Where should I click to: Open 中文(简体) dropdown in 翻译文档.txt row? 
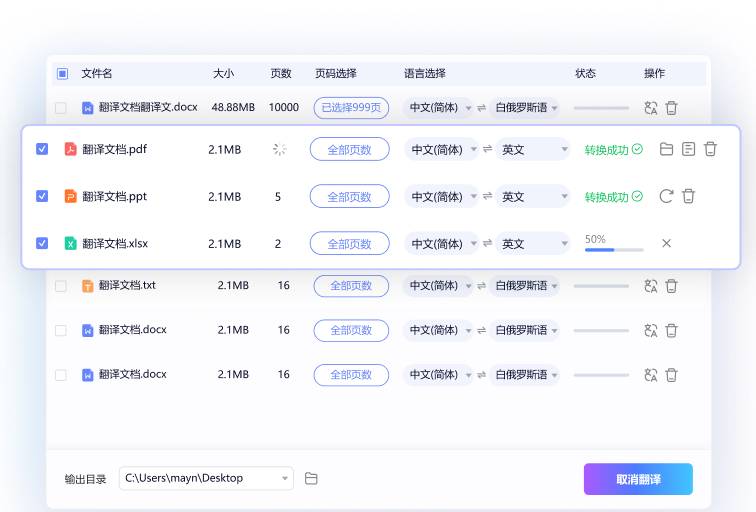(438, 286)
